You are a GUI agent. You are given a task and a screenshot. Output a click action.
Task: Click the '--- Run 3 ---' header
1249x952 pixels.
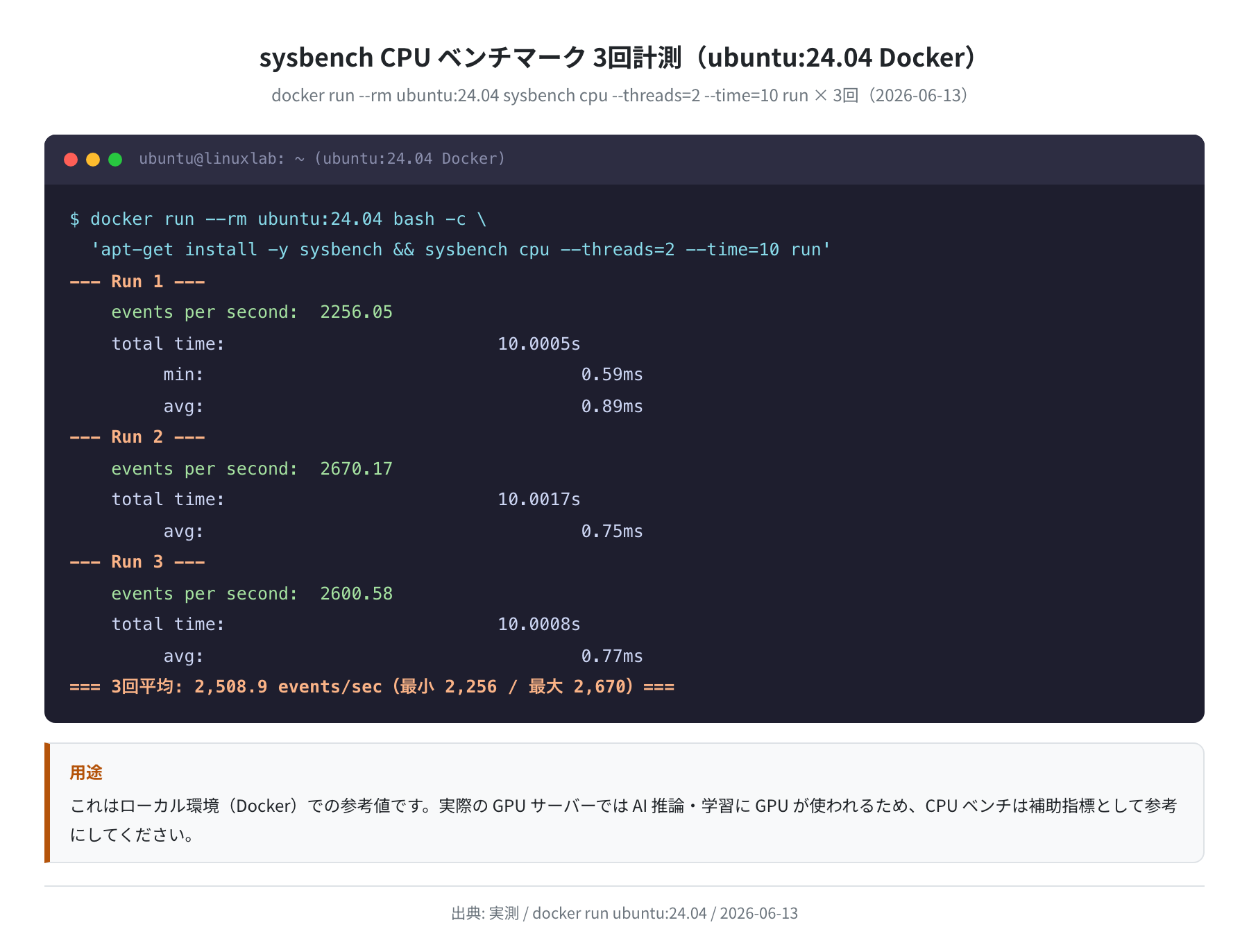[x=137, y=562]
